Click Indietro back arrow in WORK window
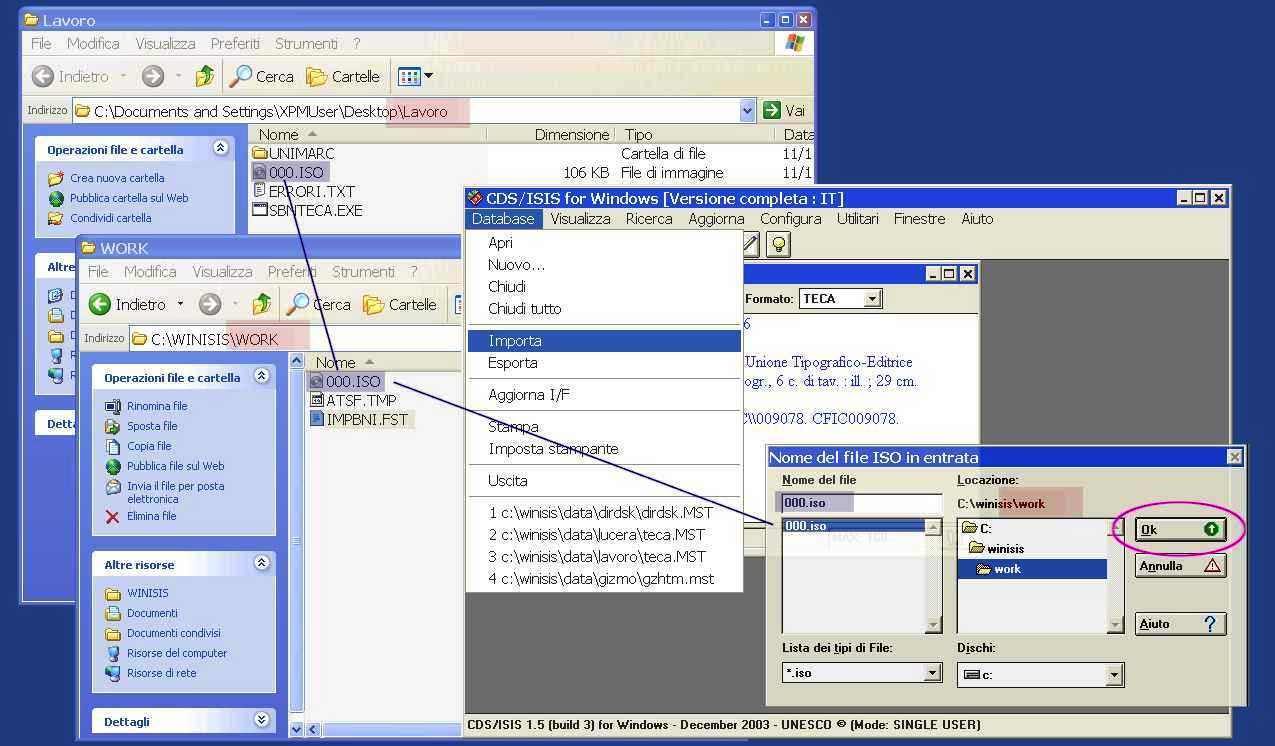This screenshot has width=1275, height=746. (x=100, y=304)
